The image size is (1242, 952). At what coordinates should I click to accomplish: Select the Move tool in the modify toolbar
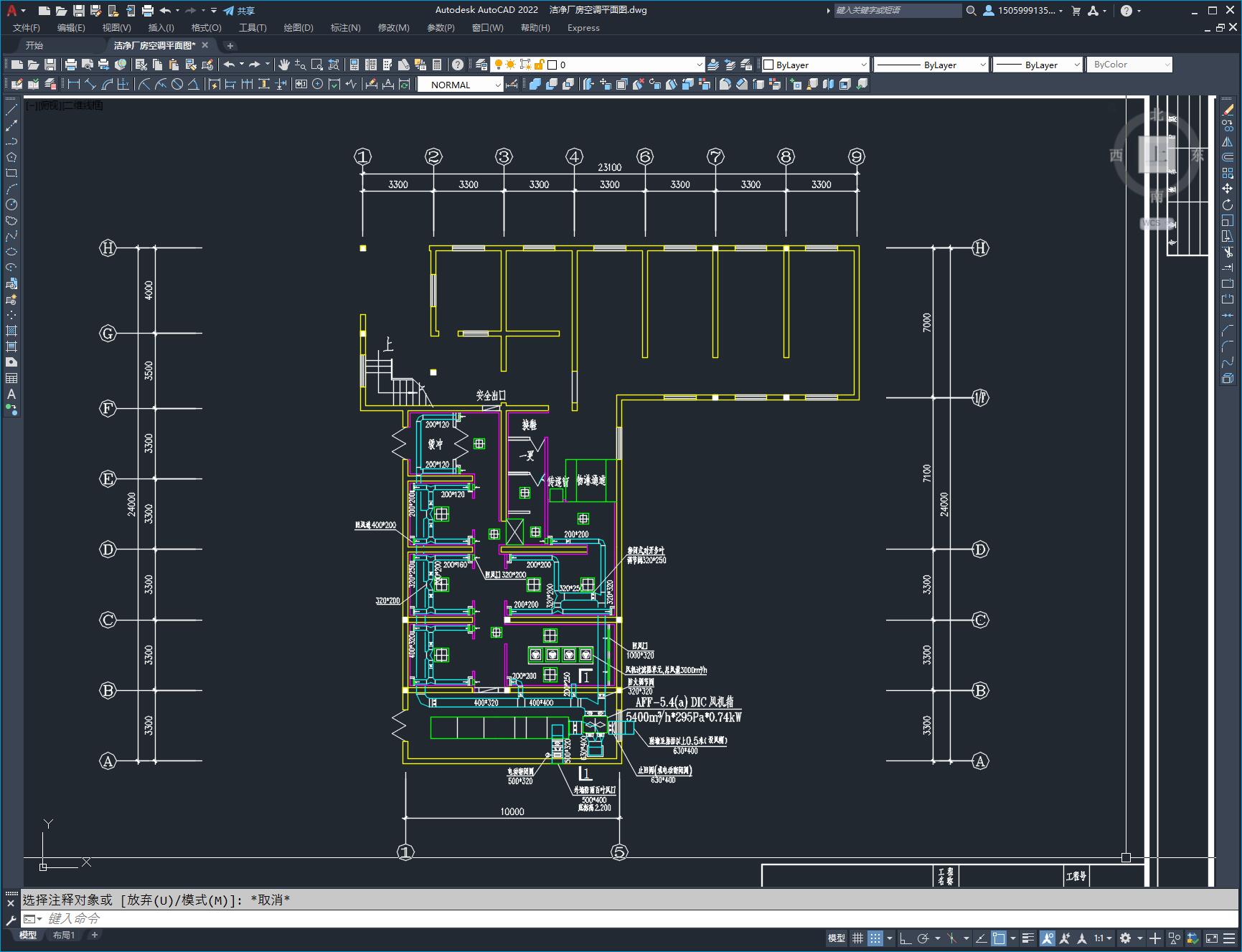[x=1228, y=189]
